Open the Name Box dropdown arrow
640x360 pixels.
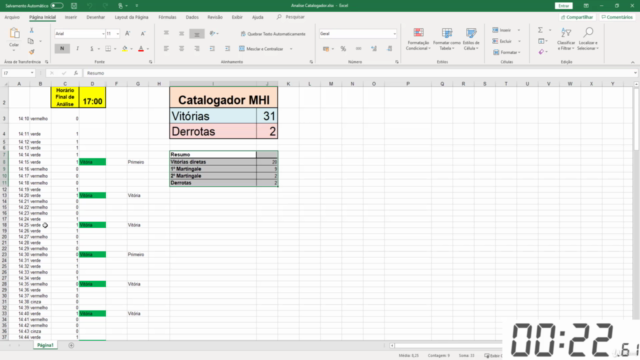click(x=32, y=73)
